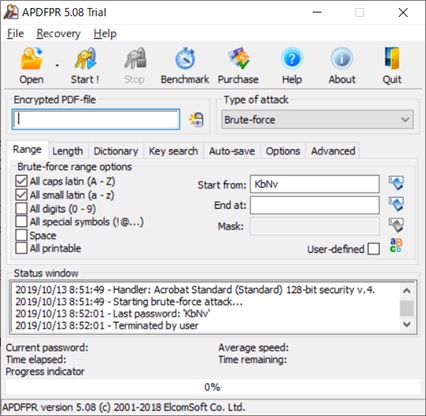The width and height of the screenshot is (426, 416).
Task: Switch to the Auto-save tab
Action: tap(232, 151)
